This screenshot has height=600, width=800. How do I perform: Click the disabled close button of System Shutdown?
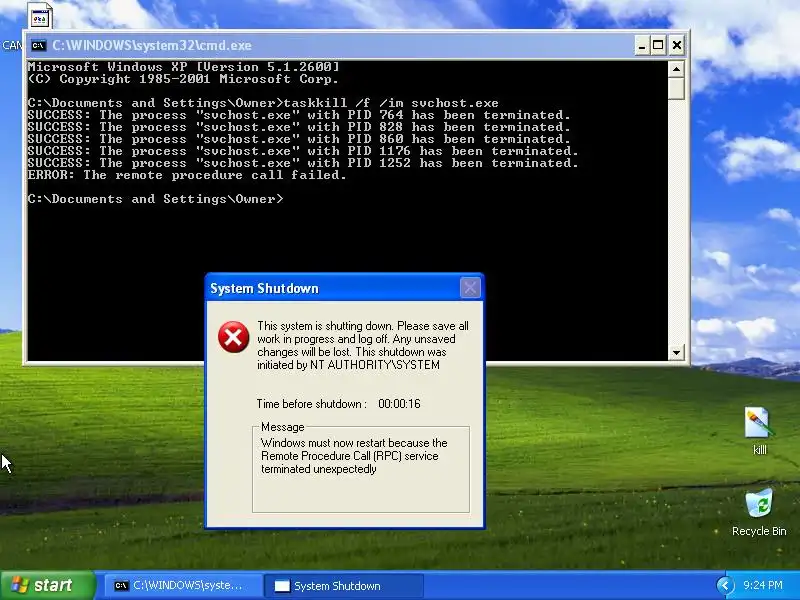click(470, 288)
